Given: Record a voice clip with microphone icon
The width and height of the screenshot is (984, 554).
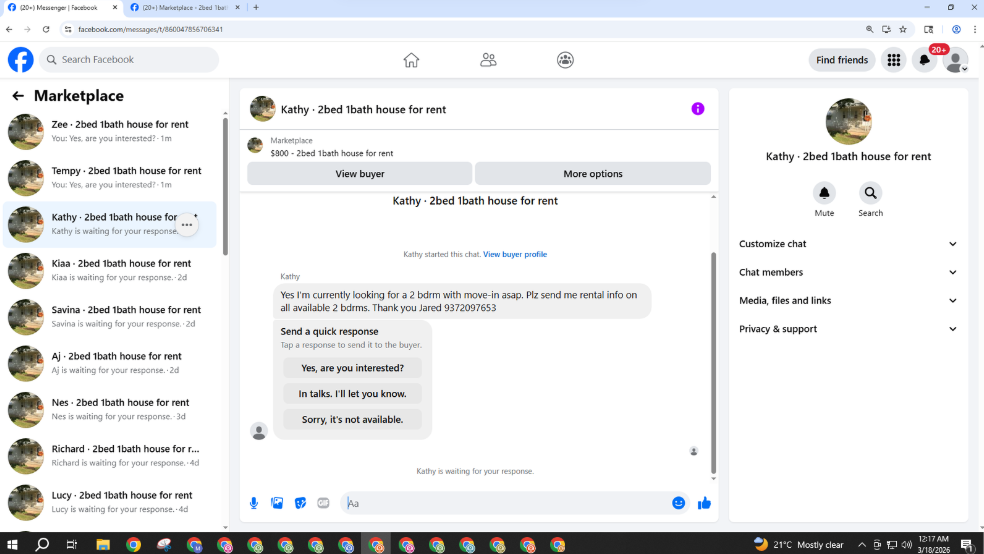Looking at the screenshot, I should (254, 503).
